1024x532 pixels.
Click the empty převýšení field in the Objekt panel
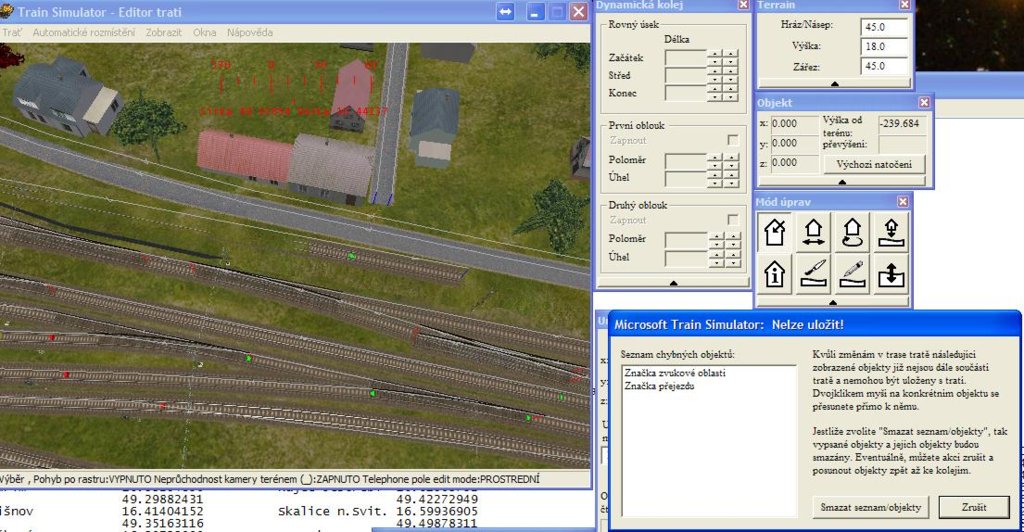[x=902, y=144]
